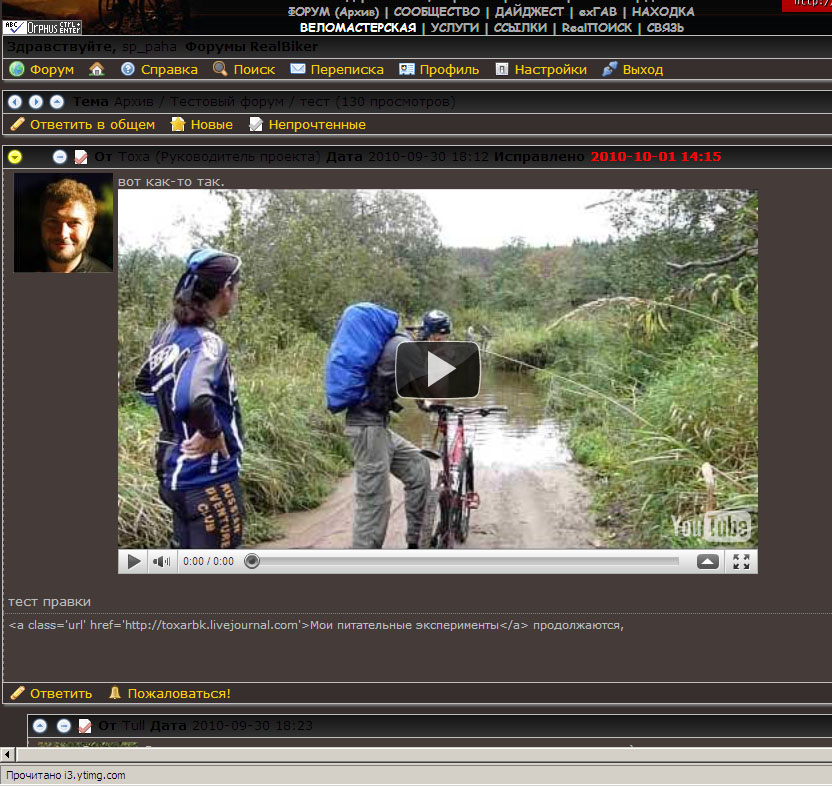This screenshot has width=832, height=787.
Task: Open Справка help page
Action: (161, 70)
